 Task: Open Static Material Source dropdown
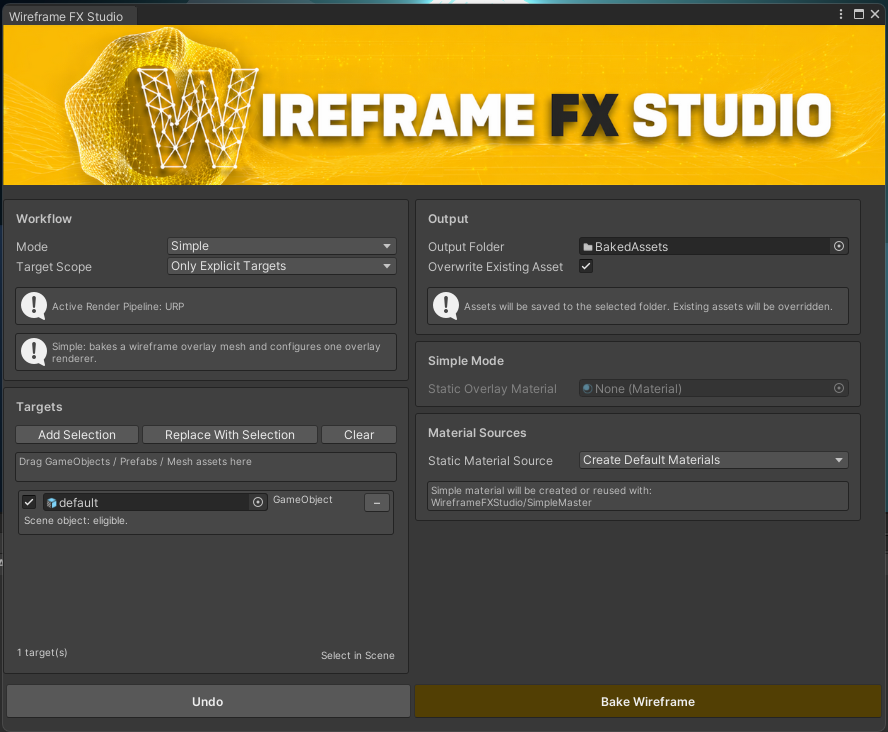click(x=714, y=460)
